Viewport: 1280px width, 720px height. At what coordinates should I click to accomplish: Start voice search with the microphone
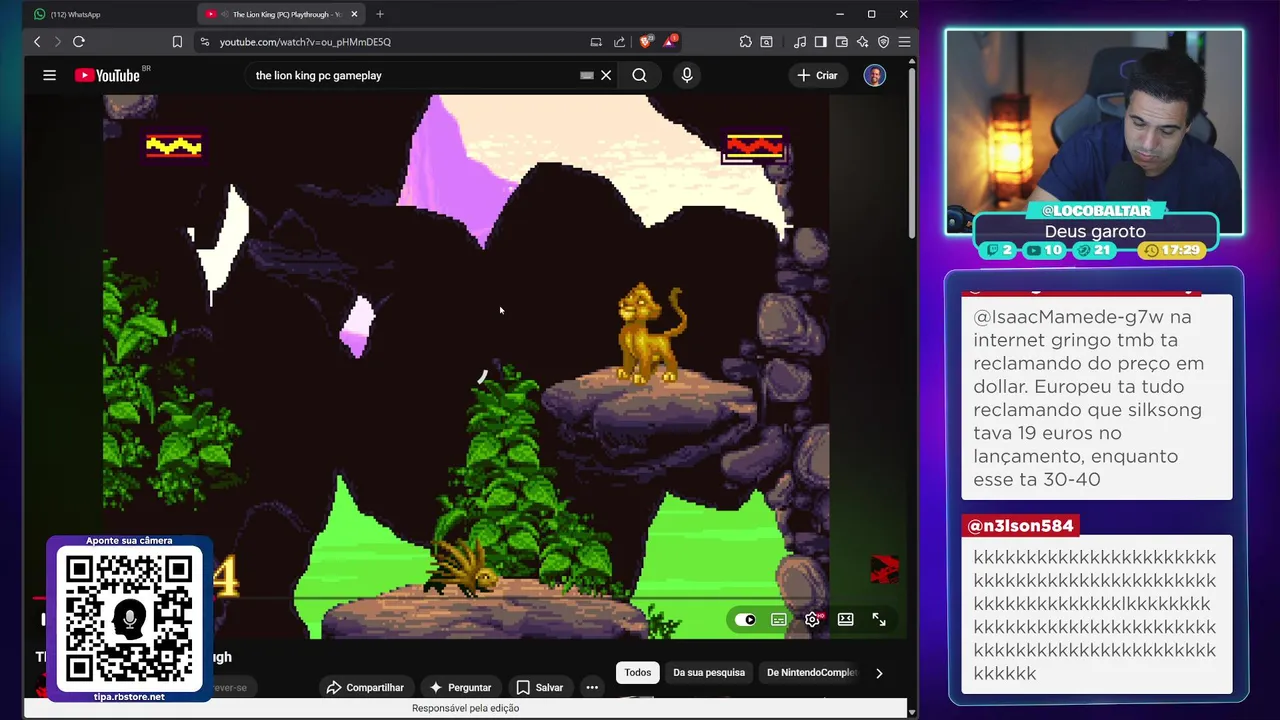tap(687, 75)
